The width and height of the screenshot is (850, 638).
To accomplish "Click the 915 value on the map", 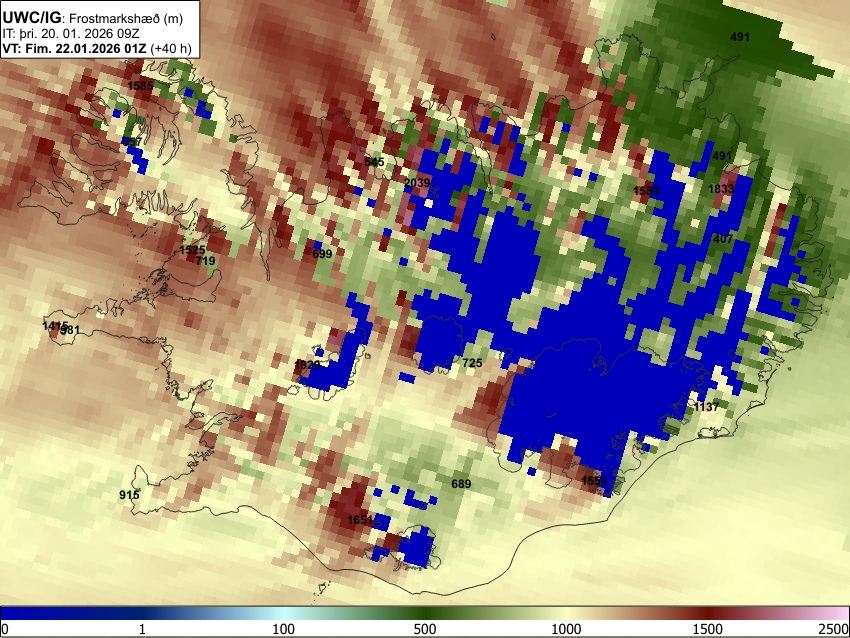I will pos(129,495).
